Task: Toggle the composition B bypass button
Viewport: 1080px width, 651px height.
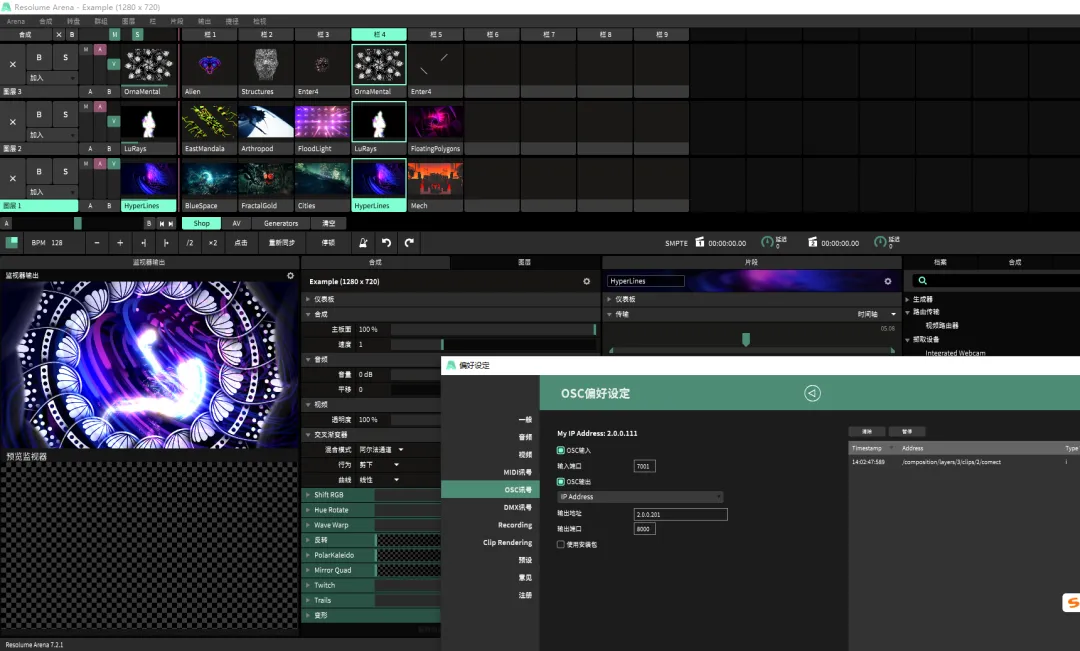Action: [x=72, y=34]
